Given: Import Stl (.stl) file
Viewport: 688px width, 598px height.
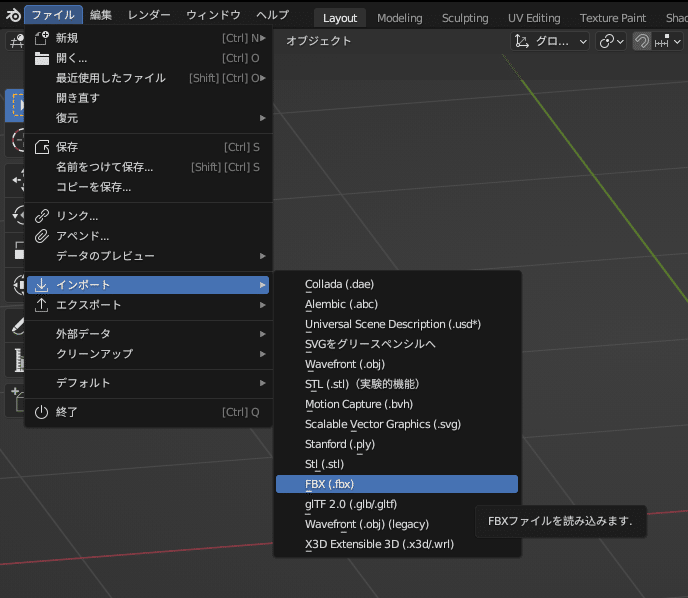Looking at the screenshot, I should click(397, 464).
